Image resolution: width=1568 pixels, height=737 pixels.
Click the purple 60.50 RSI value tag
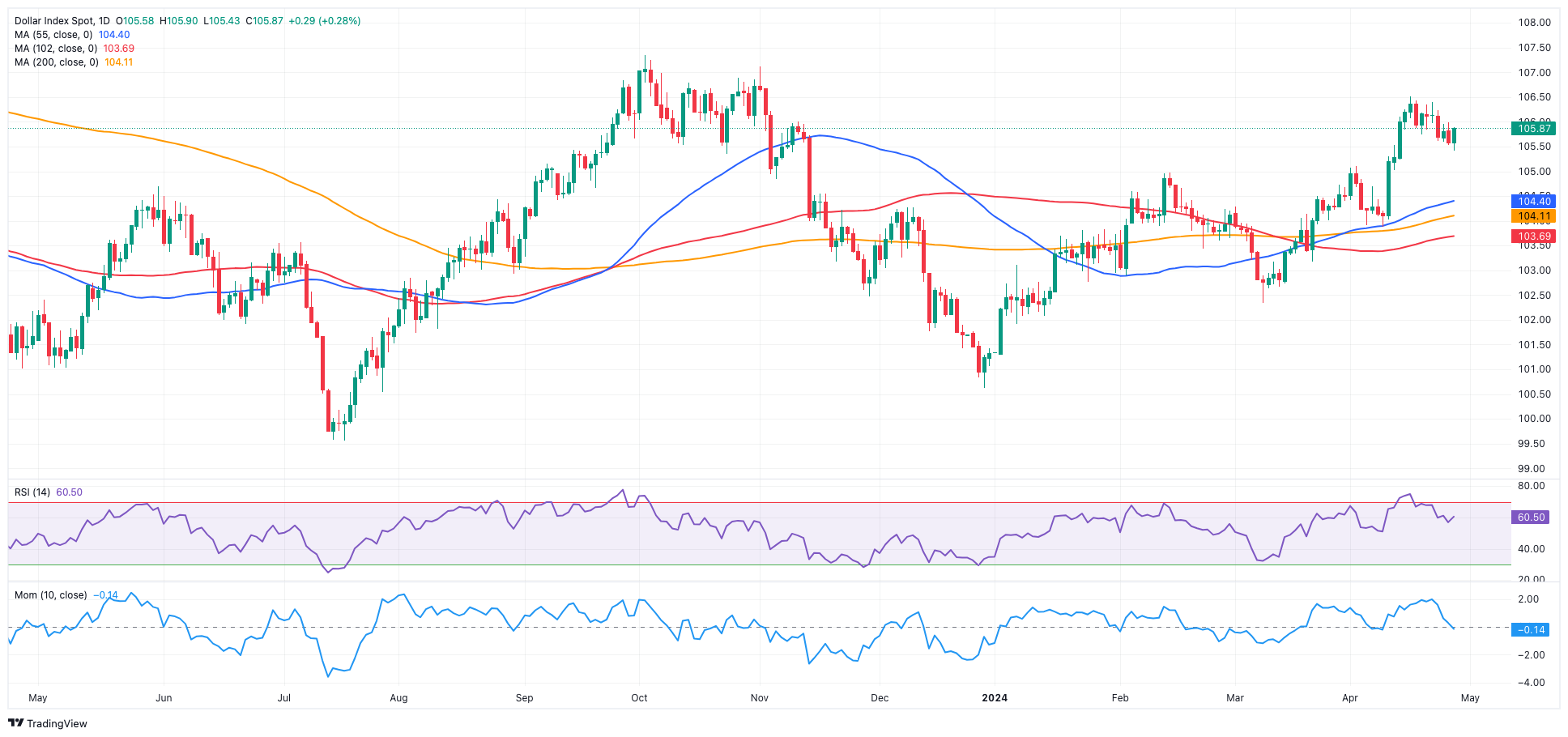(x=1530, y=517)
